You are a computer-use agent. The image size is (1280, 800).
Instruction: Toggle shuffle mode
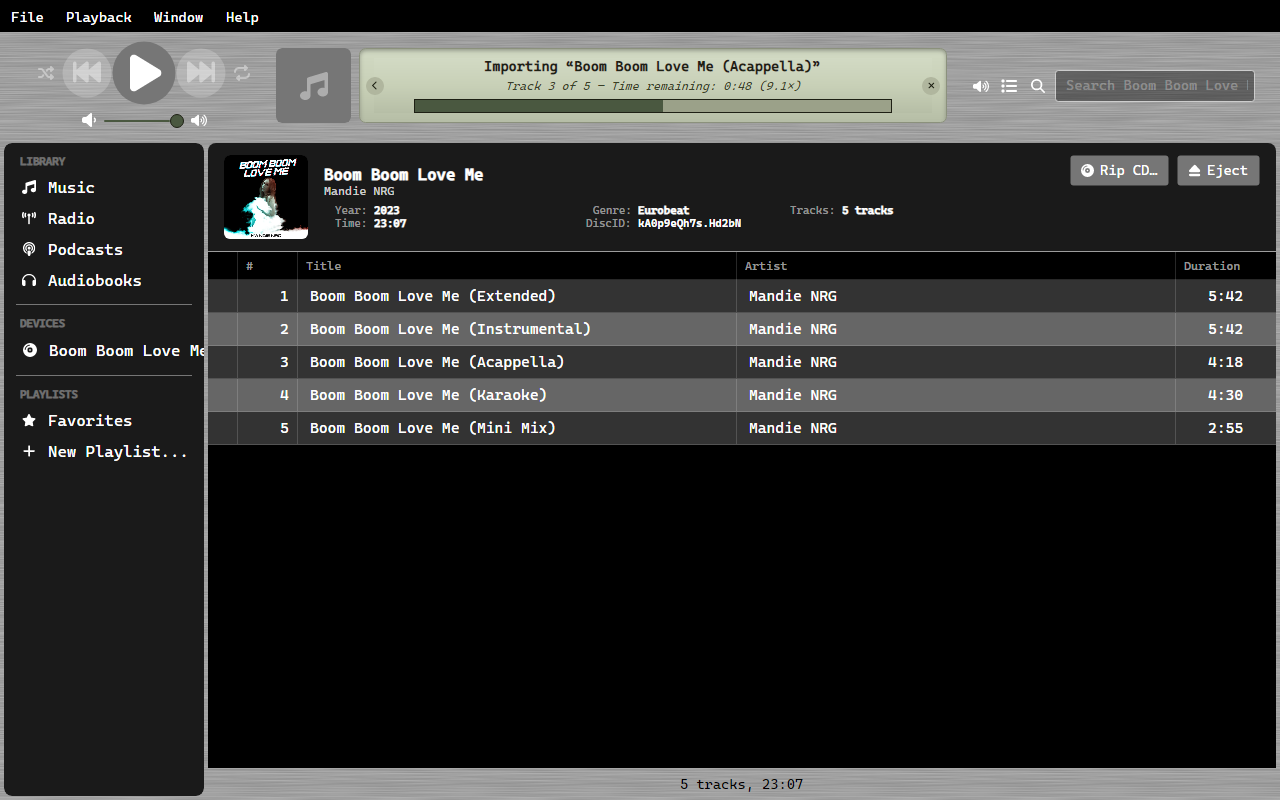coord(46,73)
